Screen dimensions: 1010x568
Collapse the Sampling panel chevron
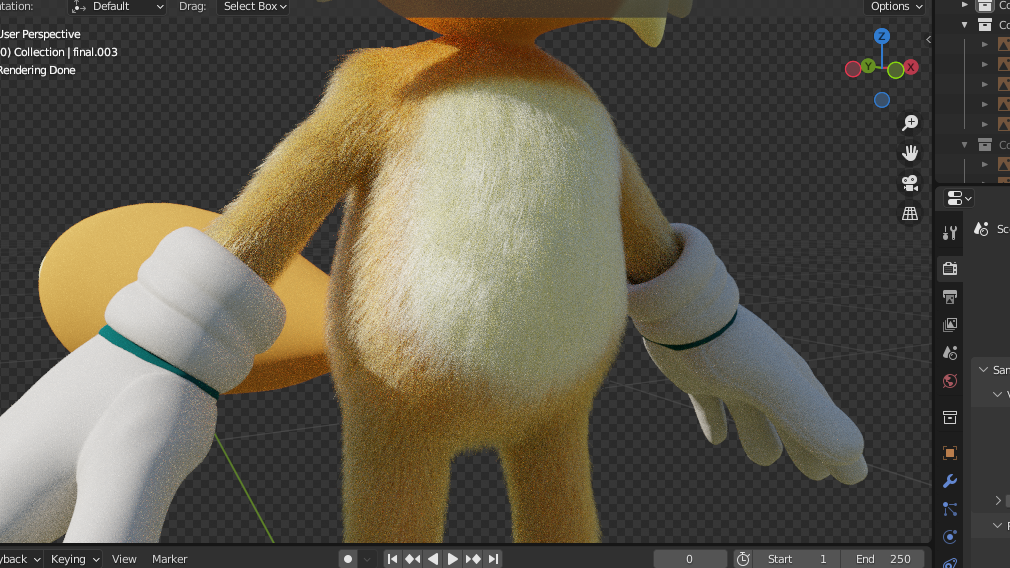click(983, 370)
